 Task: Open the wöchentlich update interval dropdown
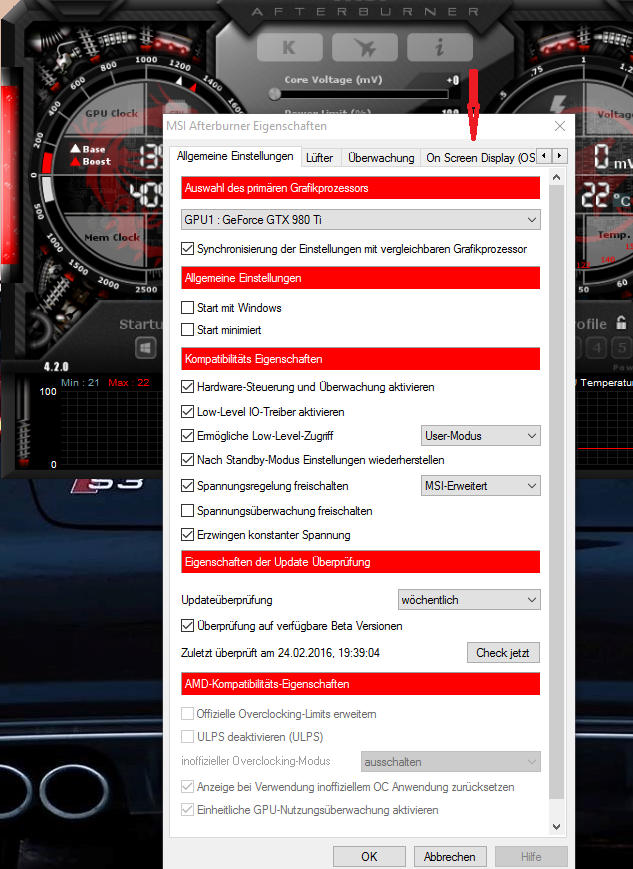(x=469, y=600)
